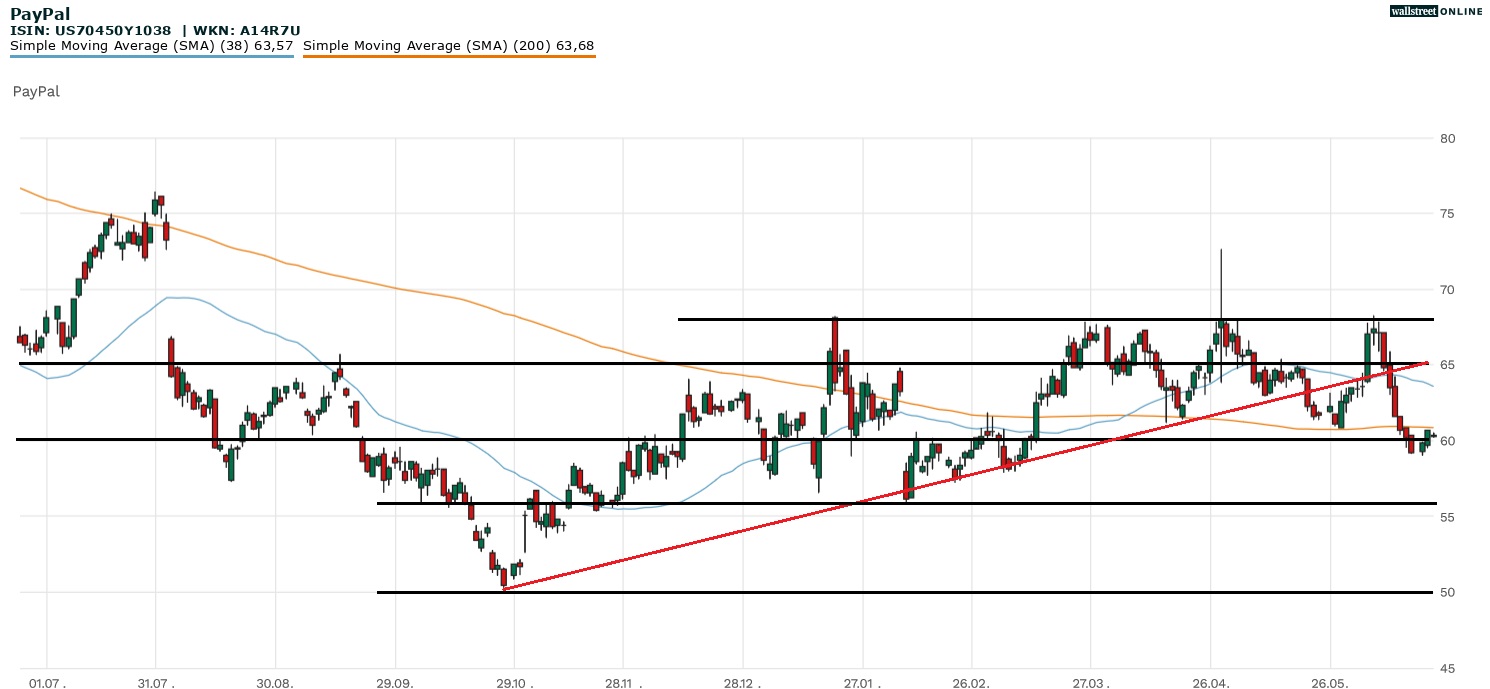Click the 45 price axis label

pos(1447,668)
